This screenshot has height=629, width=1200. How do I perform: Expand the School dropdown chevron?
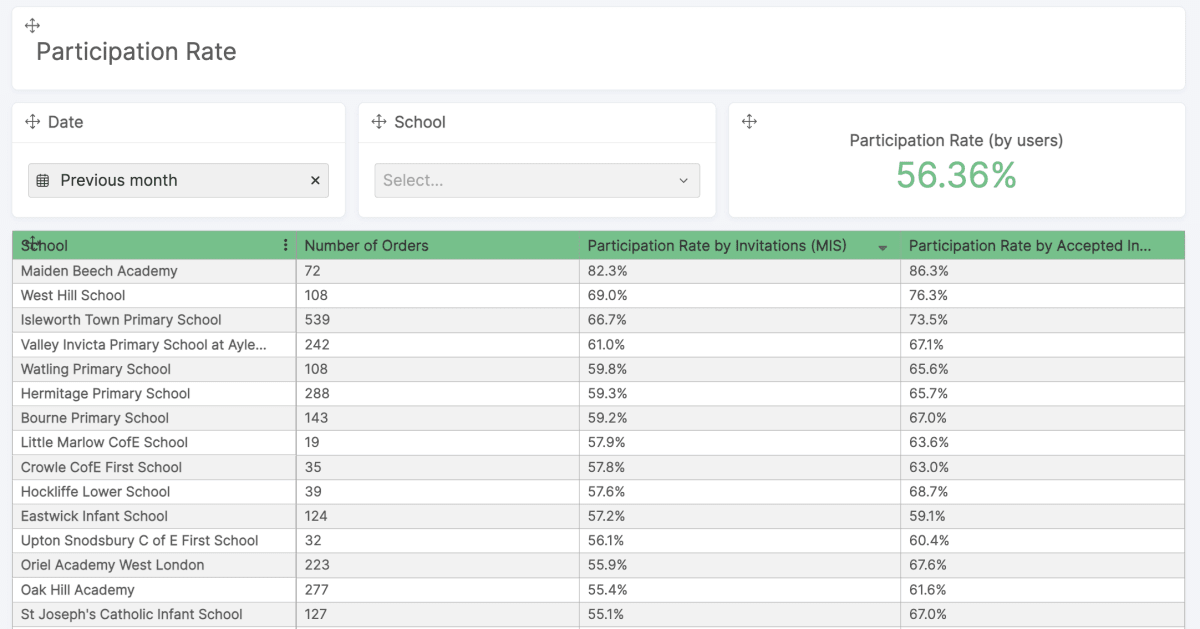click(684, 181)
